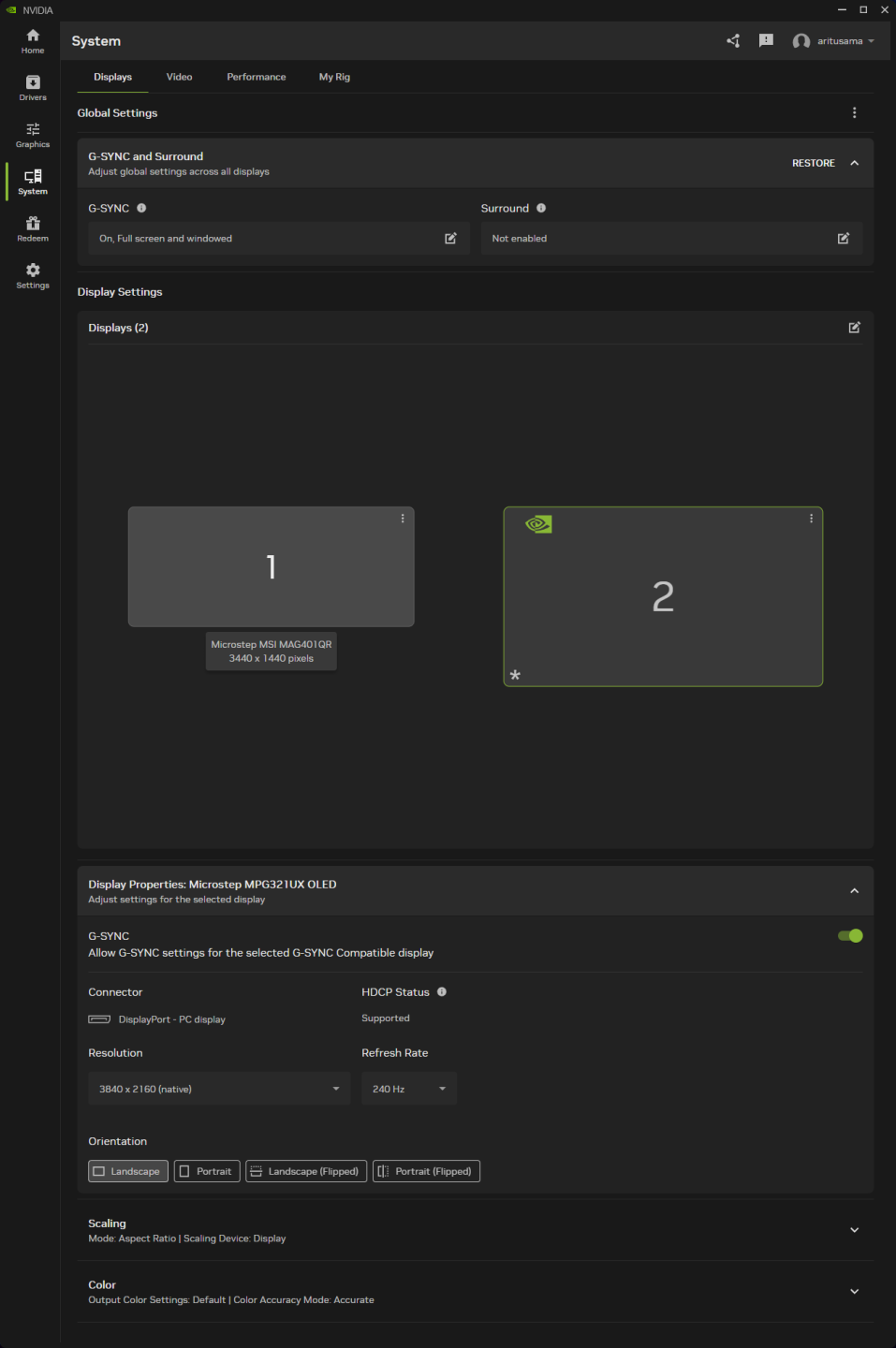Switch to the Displays tab
This screenshot has width=896, height=1348.
pyautogui.click(x=112, y=77)
